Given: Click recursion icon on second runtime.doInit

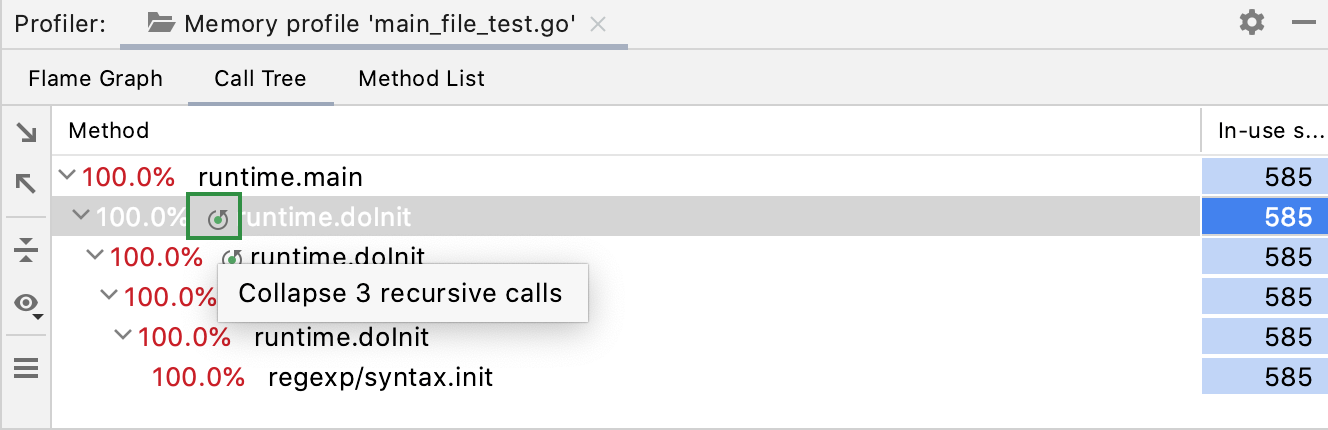Looking at the screenshot, I should (x=231, y=258).
